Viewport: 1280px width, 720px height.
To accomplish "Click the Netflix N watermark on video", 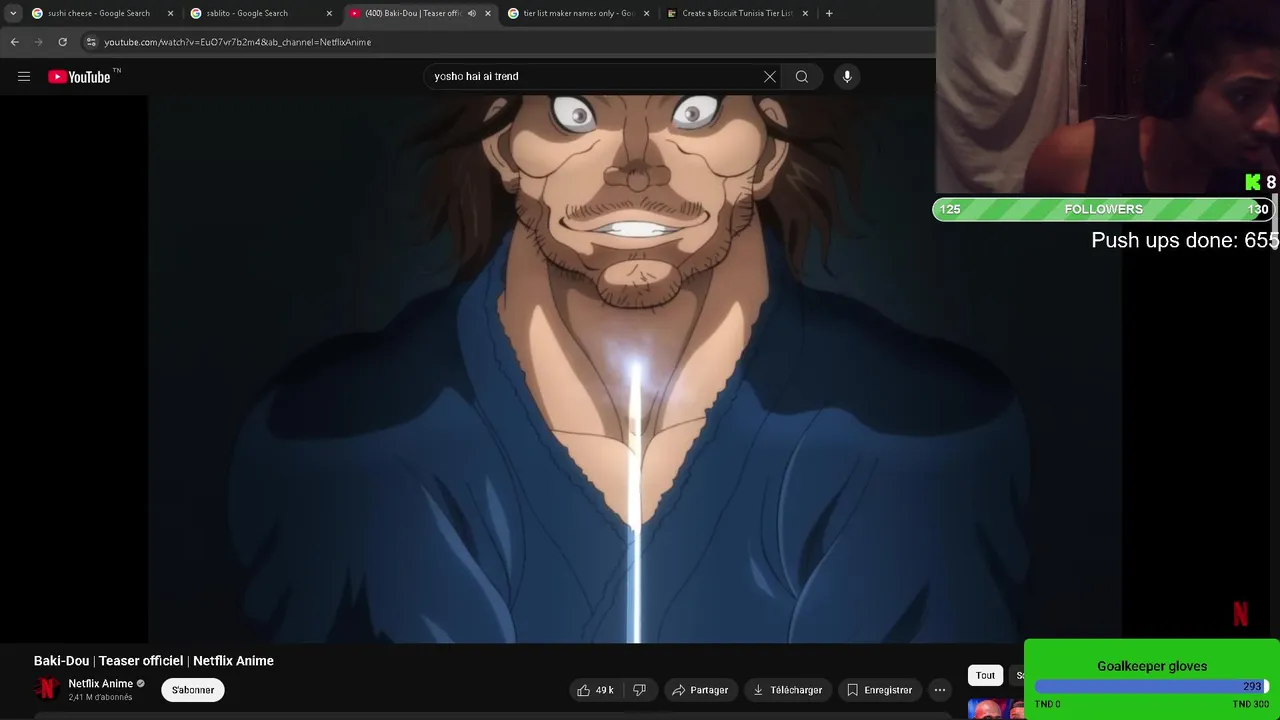I will pyautogui.click(x=1240, y=614).
